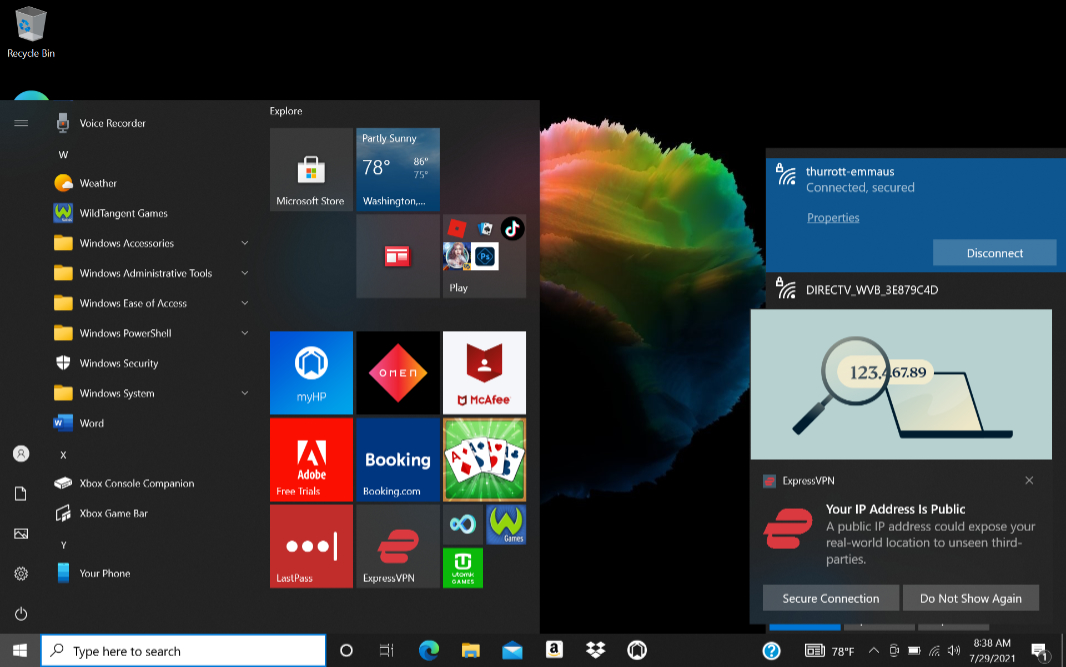The width and height of the screenshot is (1066, 667).
Task: Open Properties link for thurrott-emmaus network
Action: [833, 218]
